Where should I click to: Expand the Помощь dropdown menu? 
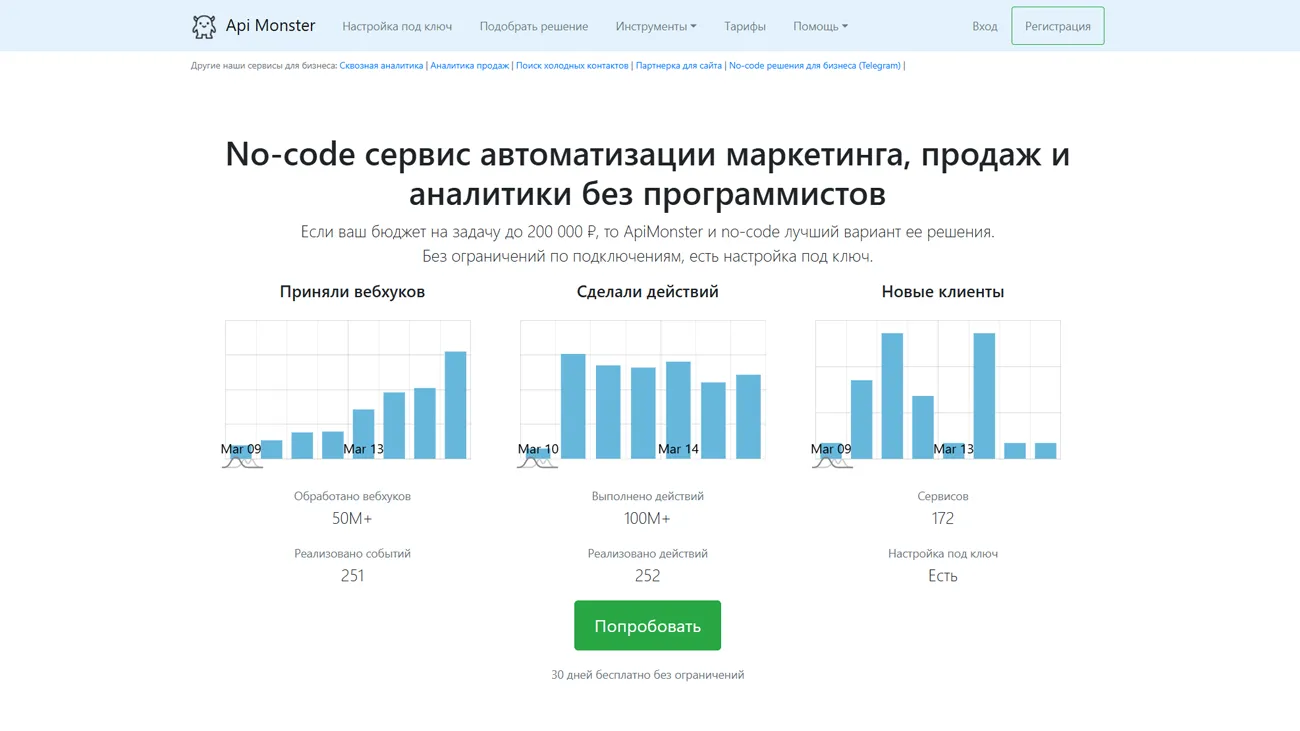coord(820,26)
